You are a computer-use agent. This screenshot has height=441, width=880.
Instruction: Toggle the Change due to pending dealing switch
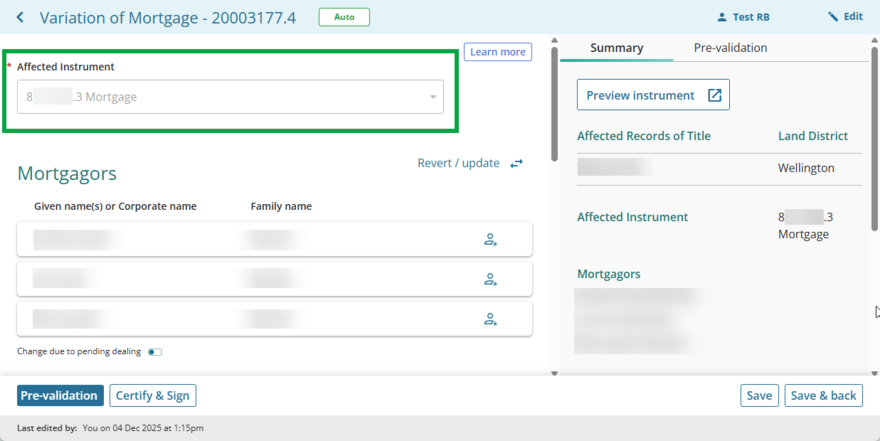click(x=155, y=352)
